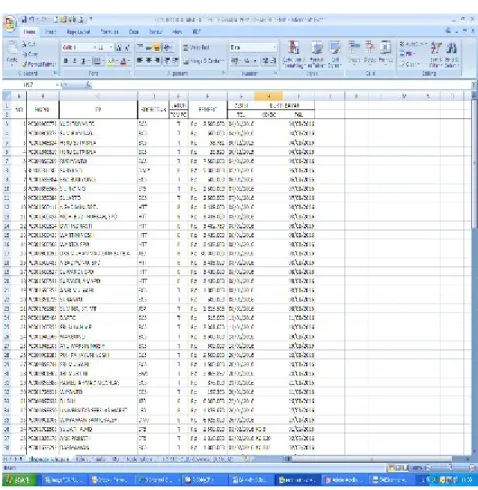Expand Font group dialog launcher
The width and height of the screenshot is (478, 490).
pos(130,73)
